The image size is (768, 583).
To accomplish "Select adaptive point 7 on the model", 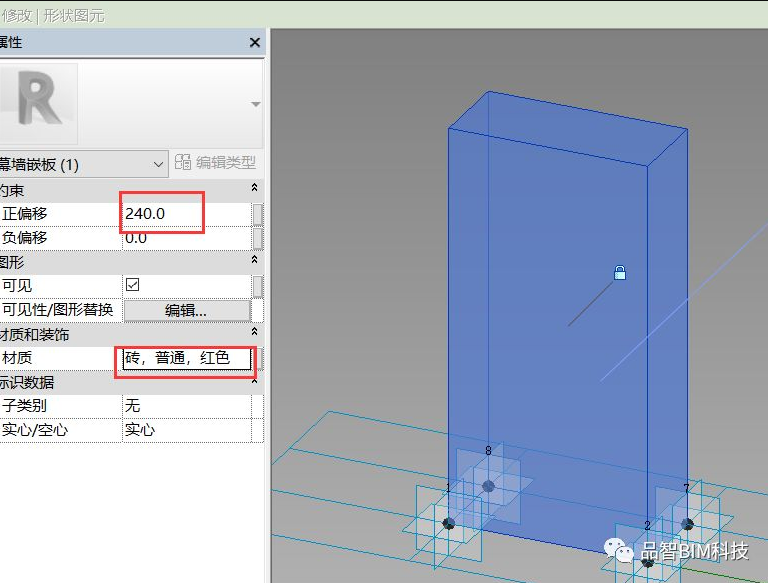I will click(x=687, y=524).
